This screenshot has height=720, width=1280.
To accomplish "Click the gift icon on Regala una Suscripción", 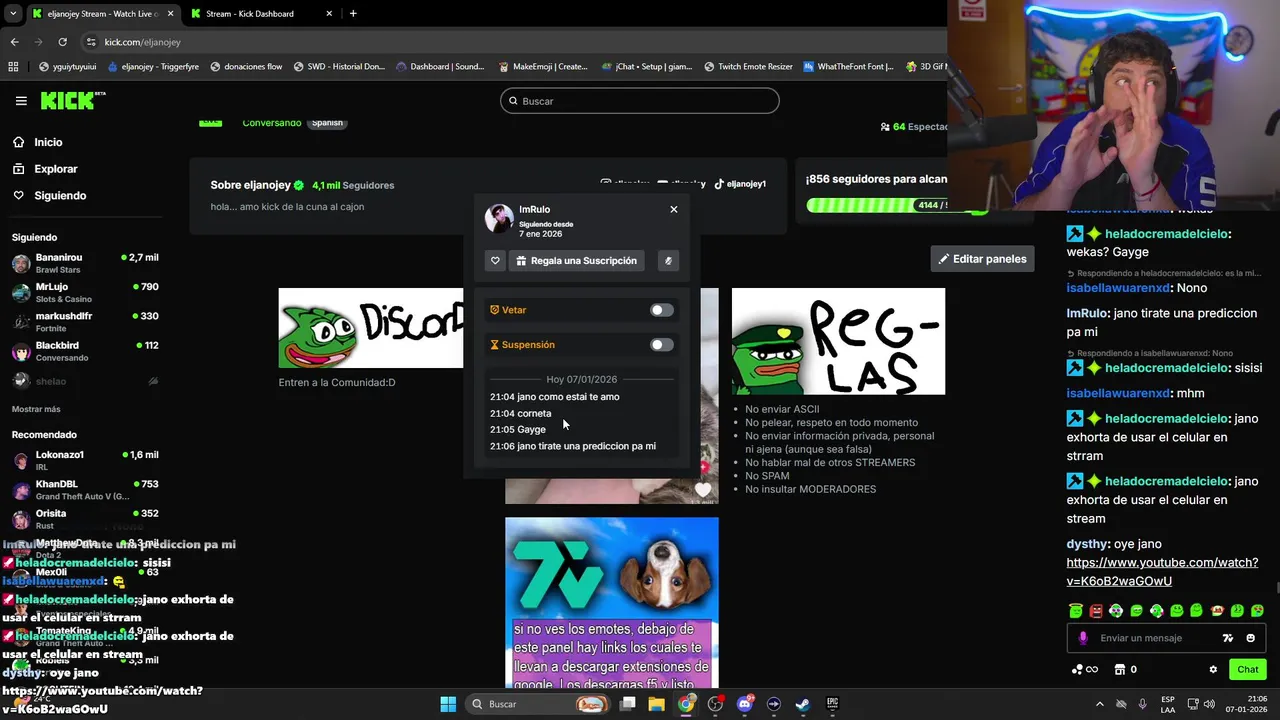I will tap(521, 261).
